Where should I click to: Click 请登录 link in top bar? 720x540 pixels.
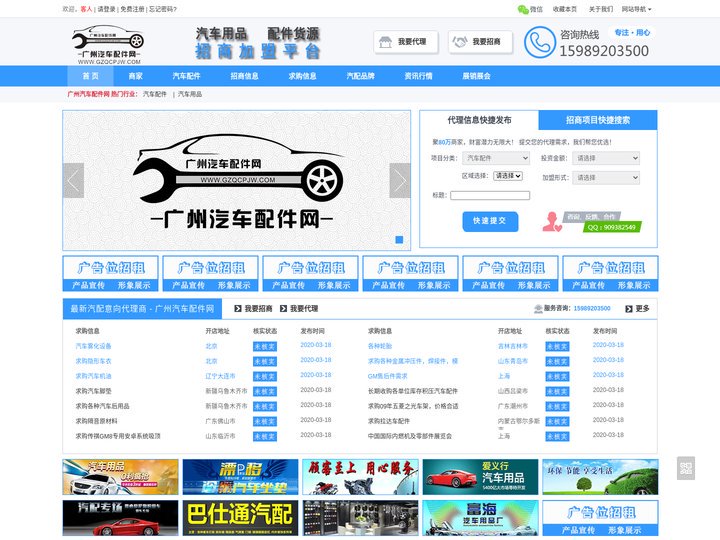tap(107, 9)
